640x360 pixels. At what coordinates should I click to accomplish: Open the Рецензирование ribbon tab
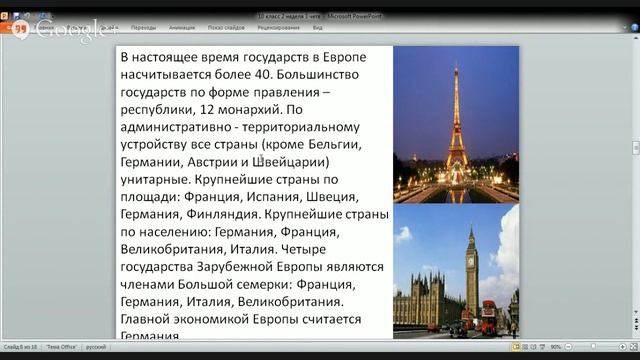[x=278, y=28]
